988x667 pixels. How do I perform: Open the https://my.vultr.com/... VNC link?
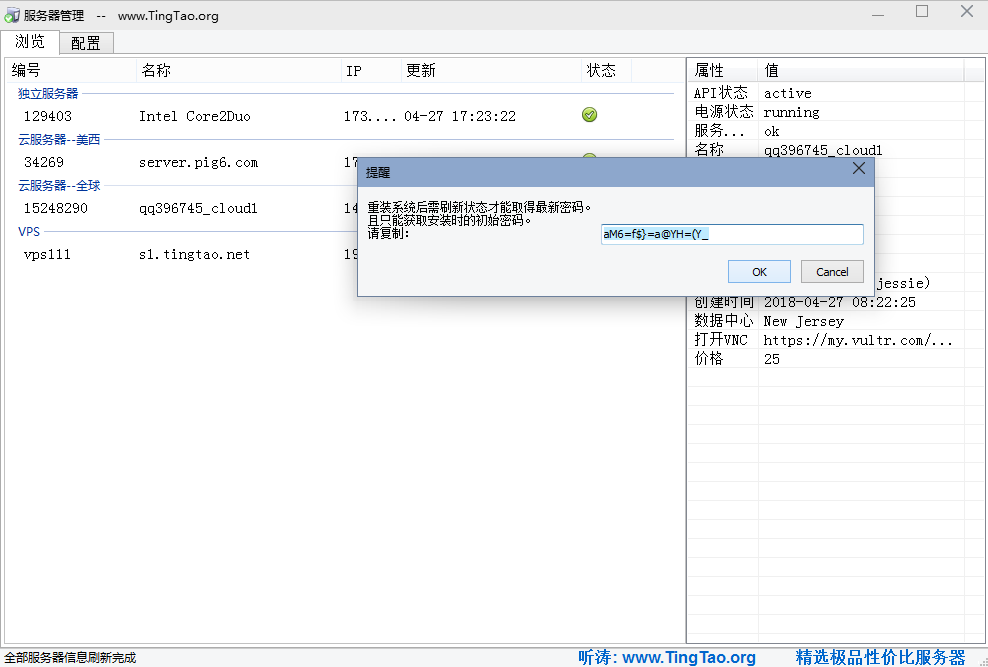(x=858, y=340)
